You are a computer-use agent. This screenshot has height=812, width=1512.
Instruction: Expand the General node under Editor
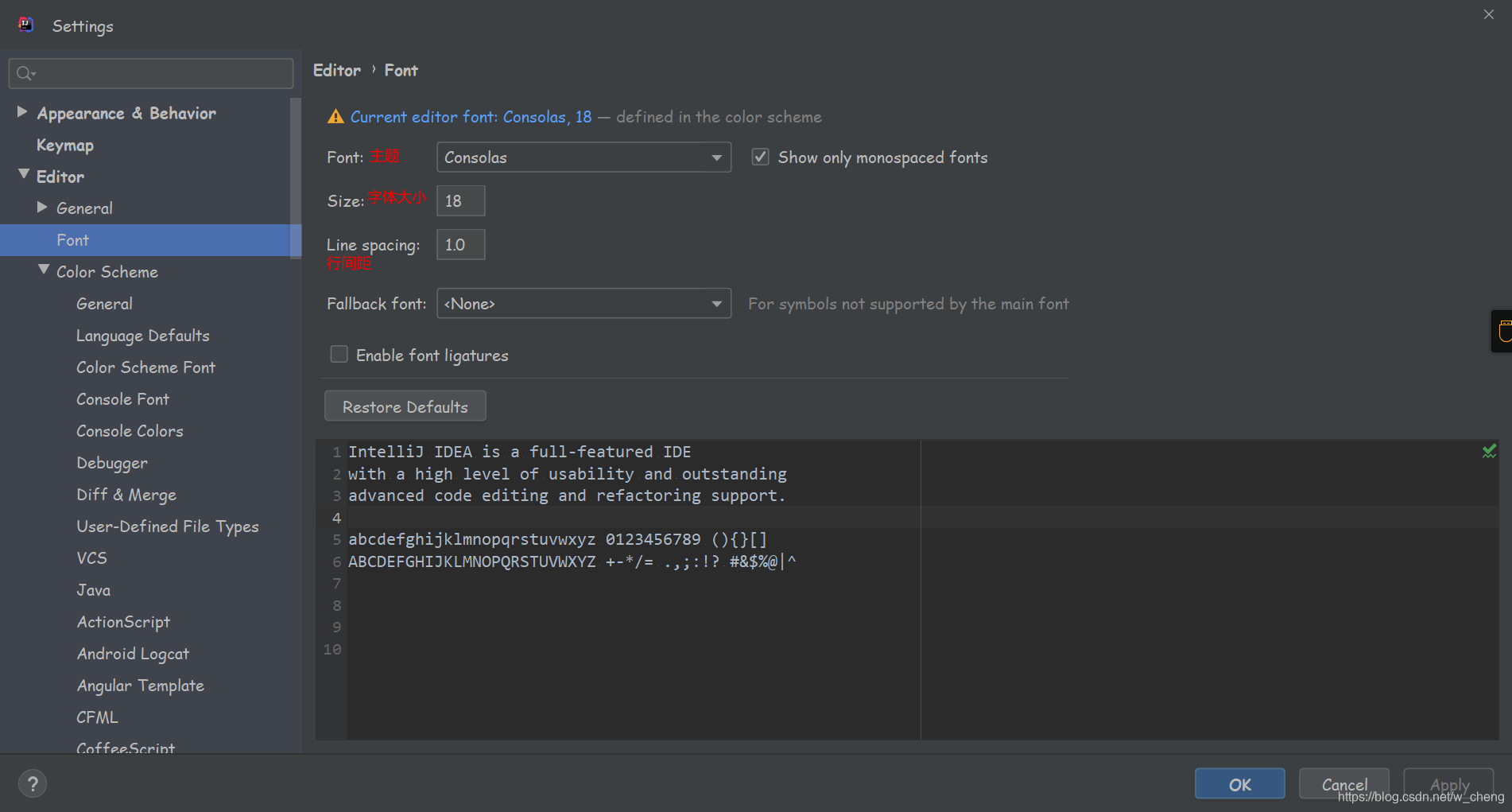[42, 207]
